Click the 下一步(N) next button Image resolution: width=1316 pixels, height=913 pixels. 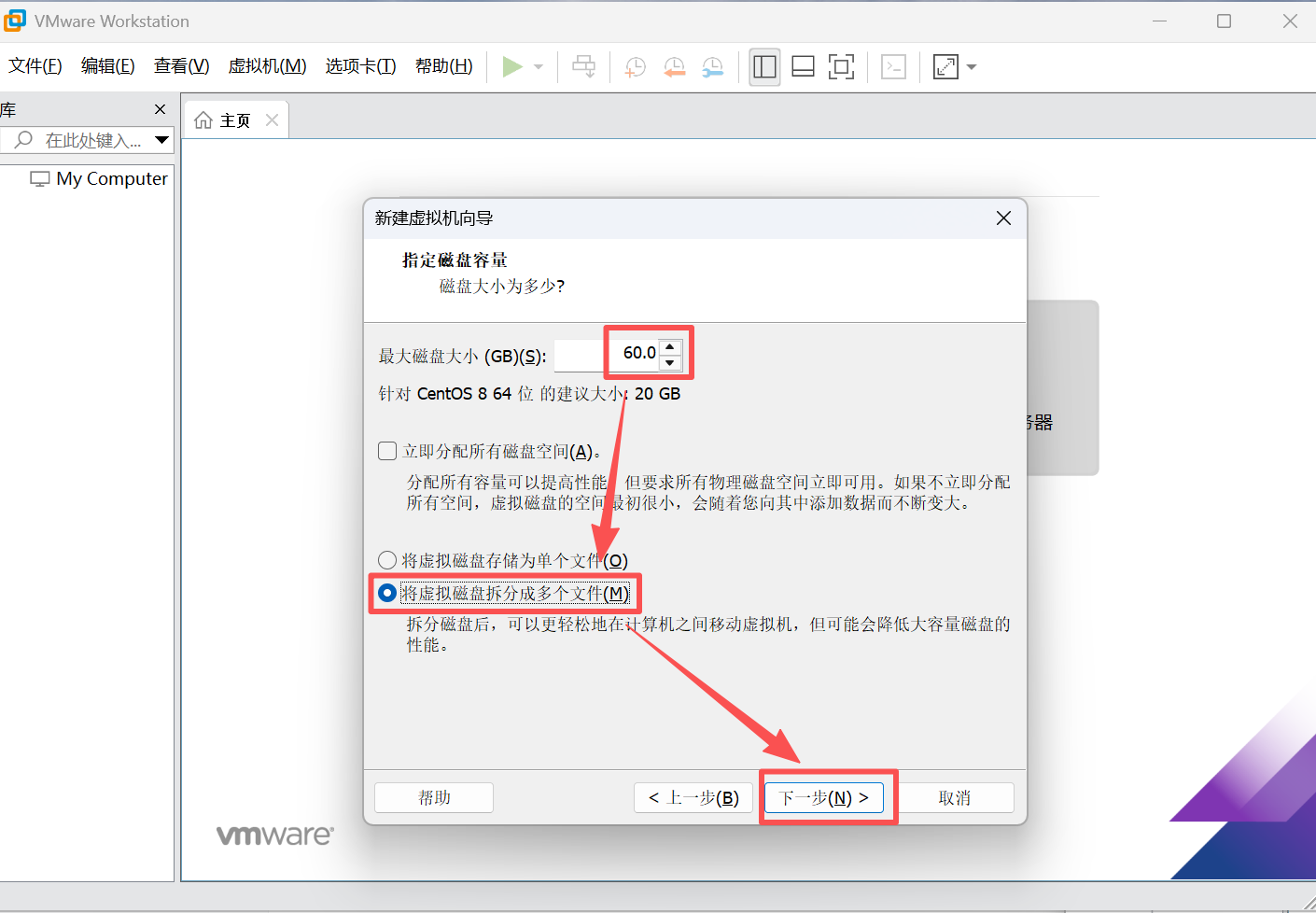coord(824,797)
